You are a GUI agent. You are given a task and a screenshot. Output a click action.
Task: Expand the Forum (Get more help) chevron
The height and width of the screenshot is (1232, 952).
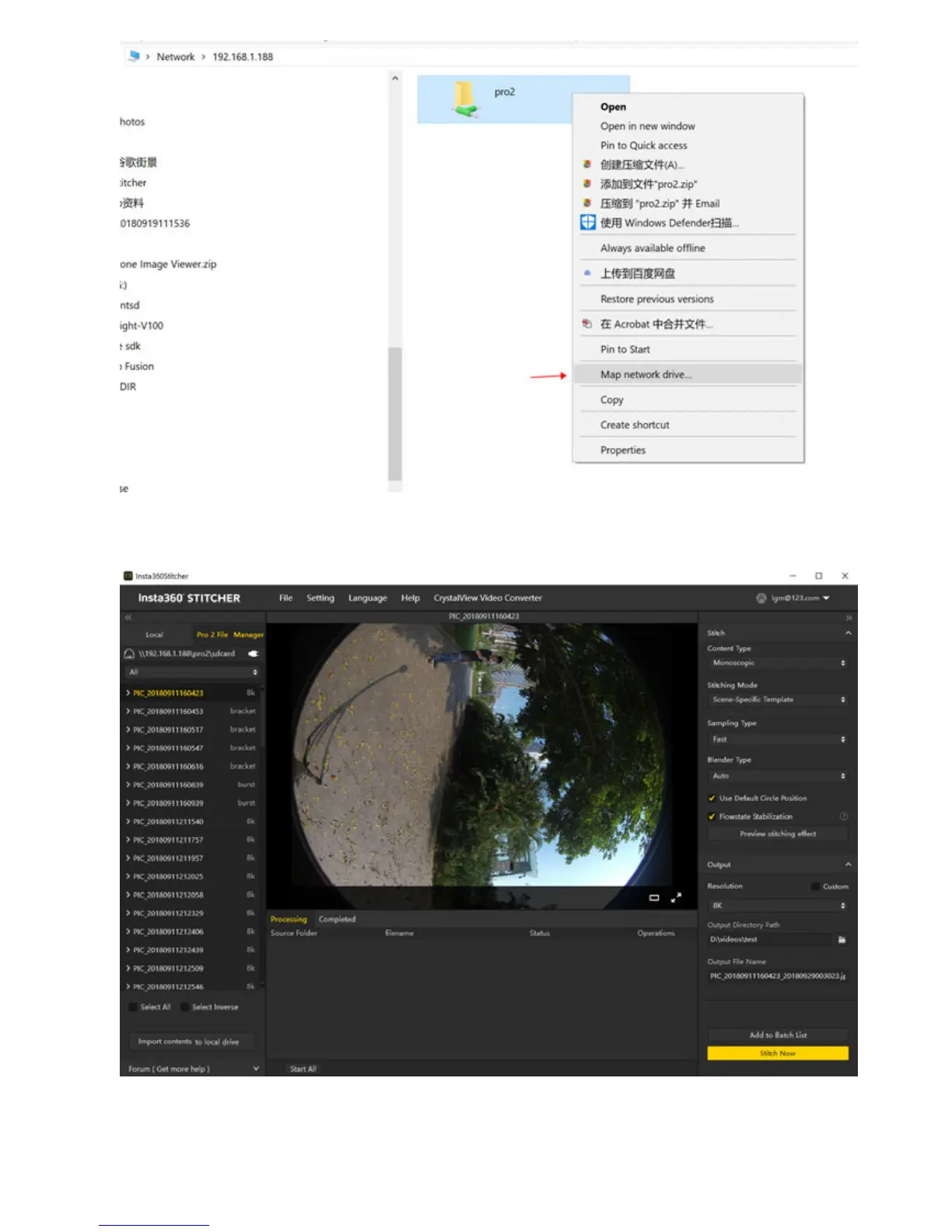256,1069
